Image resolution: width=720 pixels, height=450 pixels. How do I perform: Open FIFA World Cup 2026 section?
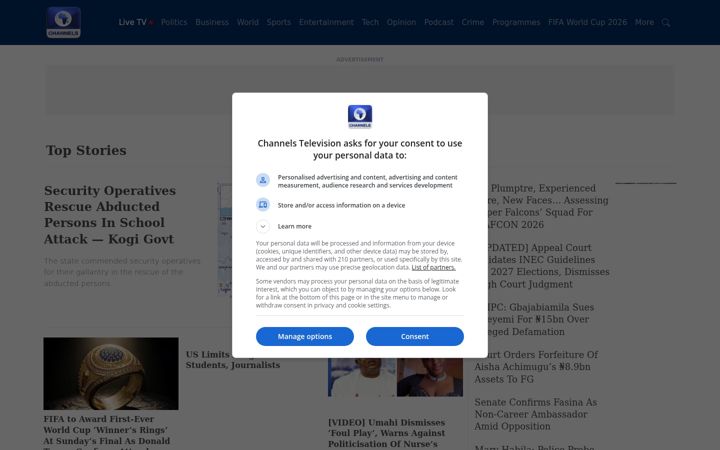tap(587, 22)
